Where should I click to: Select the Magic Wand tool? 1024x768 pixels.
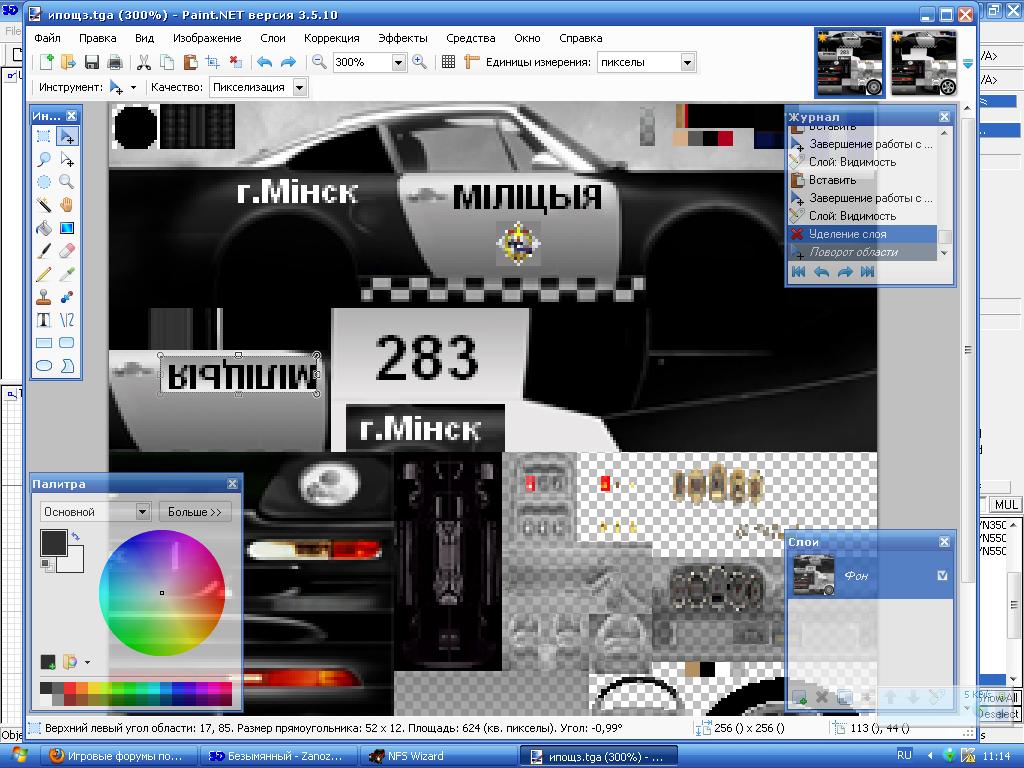pos(44,204)
